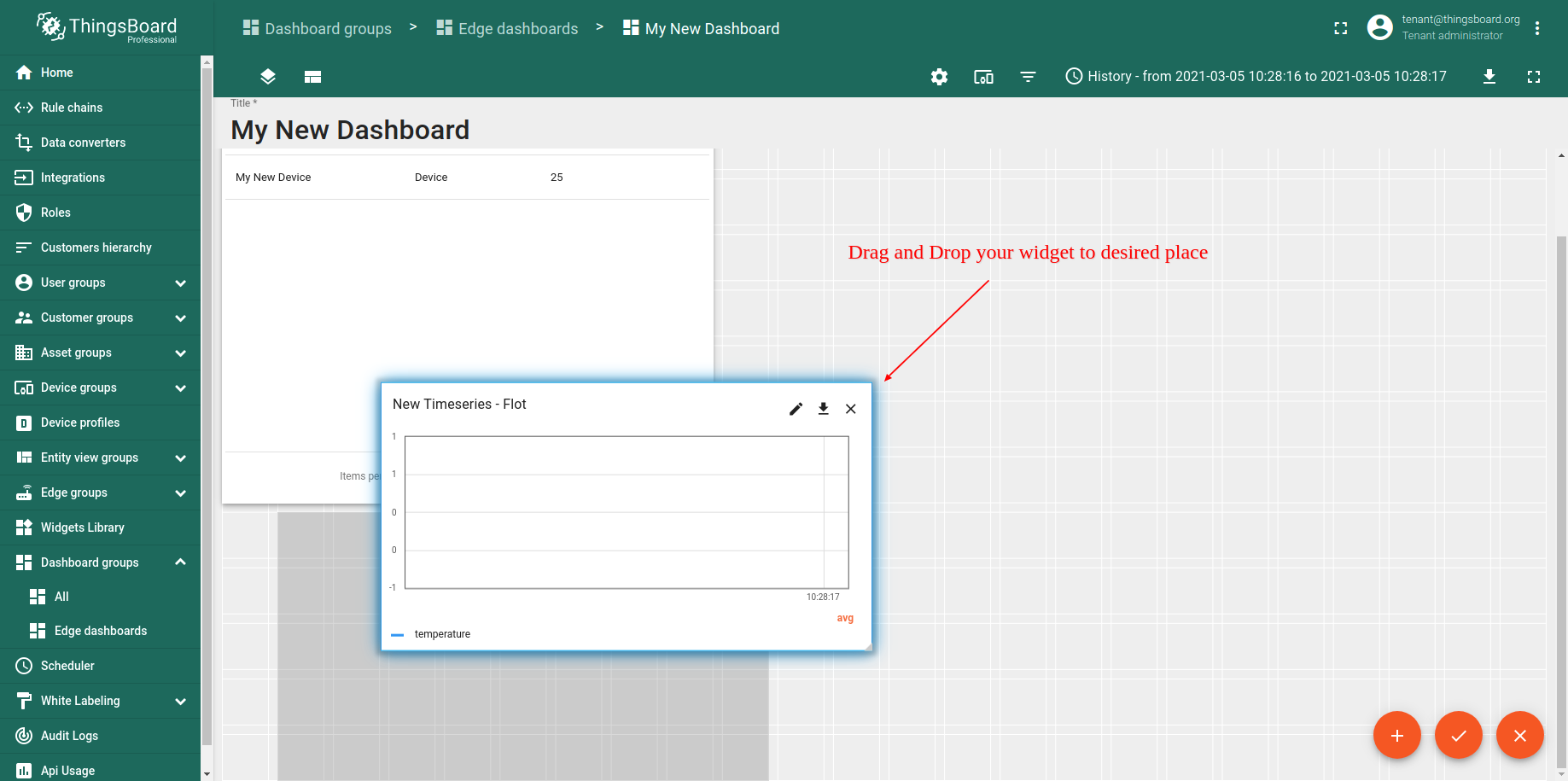
Task: Go to Edge dashboards breadcrumb
Action: [507, 29]
